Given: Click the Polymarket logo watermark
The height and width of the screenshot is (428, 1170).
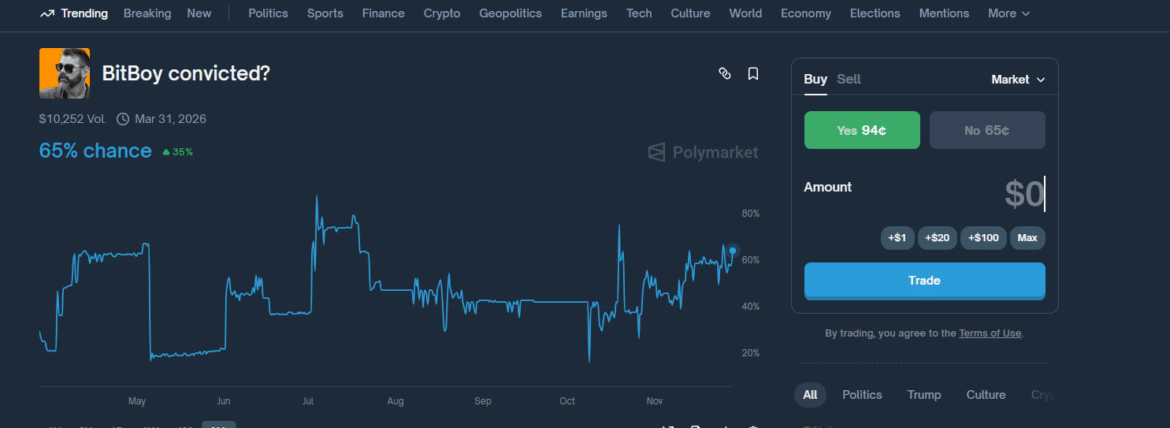Looking at the screenshot, I should pyautogui.click(x=703, y=152).
